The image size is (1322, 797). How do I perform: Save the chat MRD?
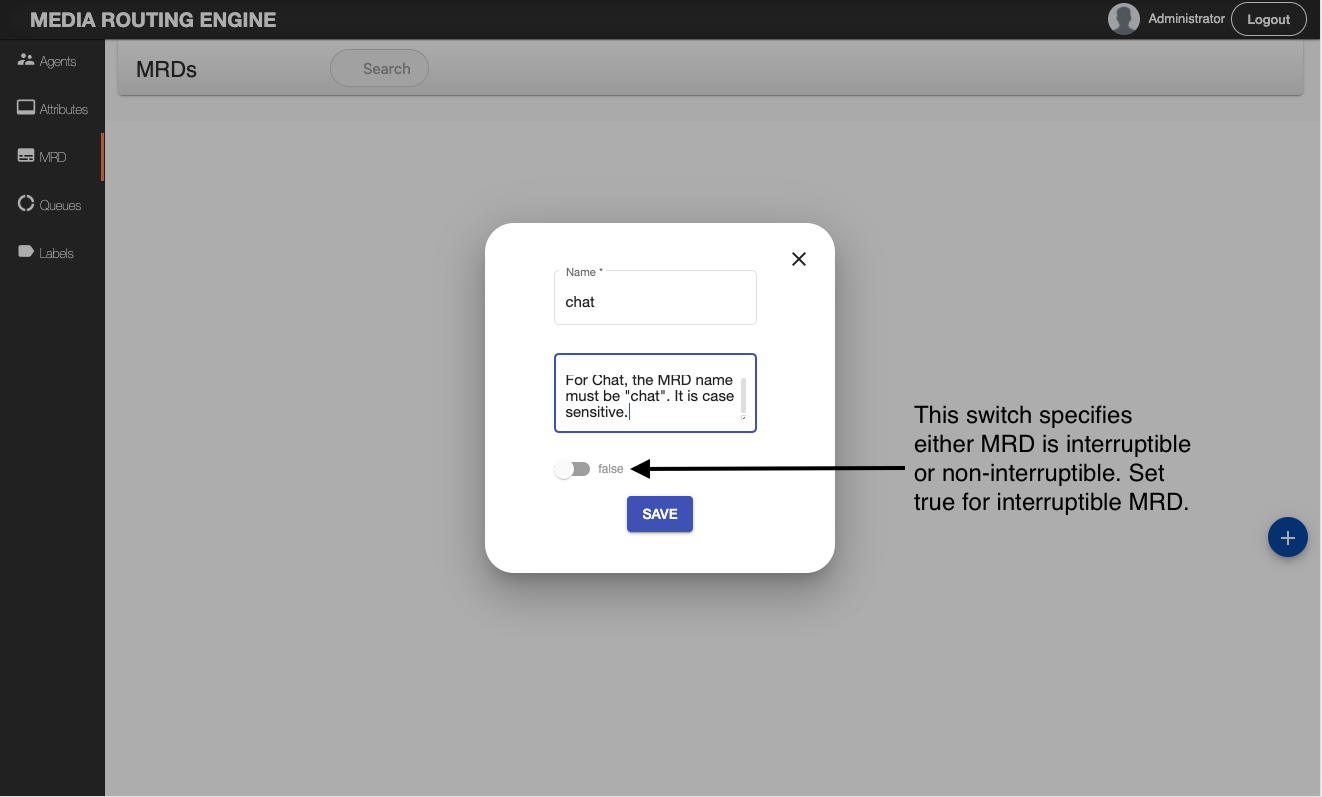[x=659, y=514]
